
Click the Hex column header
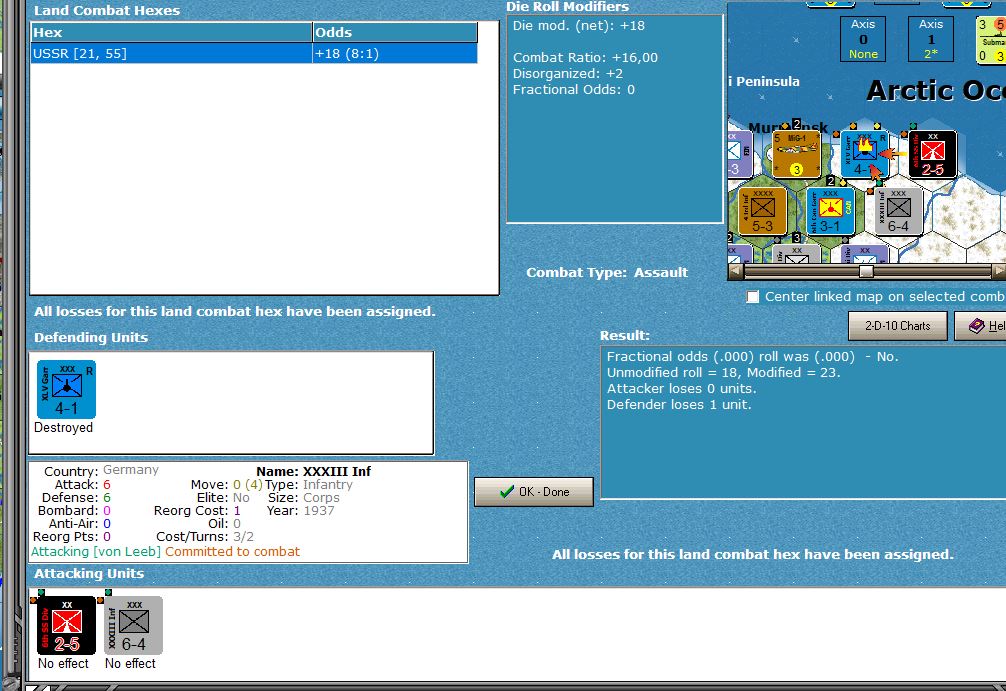(171, 33)
